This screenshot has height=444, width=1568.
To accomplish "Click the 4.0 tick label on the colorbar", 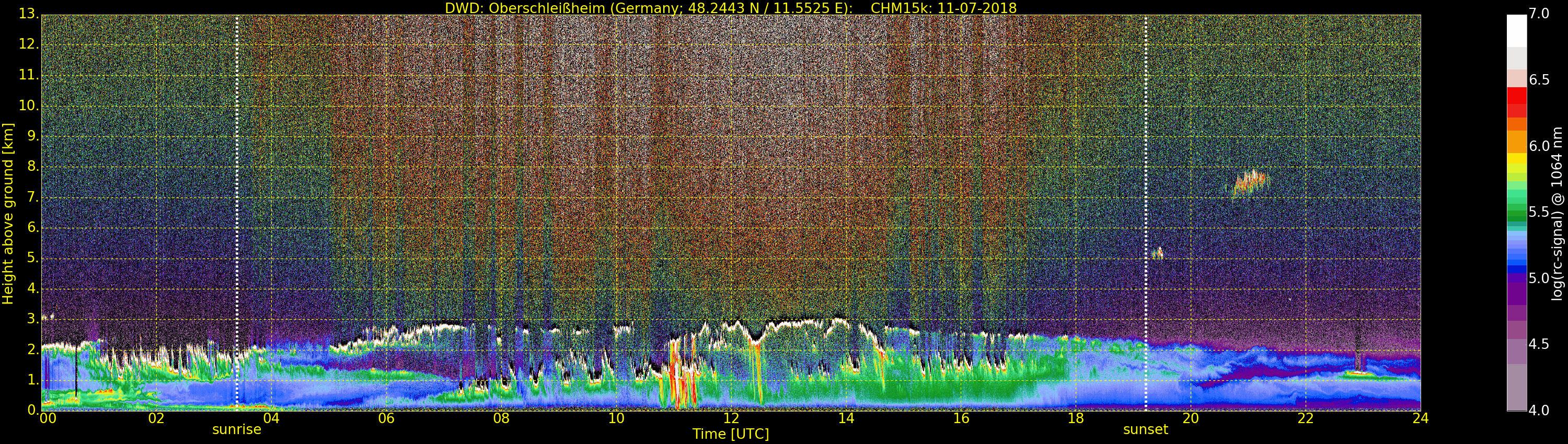I will tap(1539, 411).
